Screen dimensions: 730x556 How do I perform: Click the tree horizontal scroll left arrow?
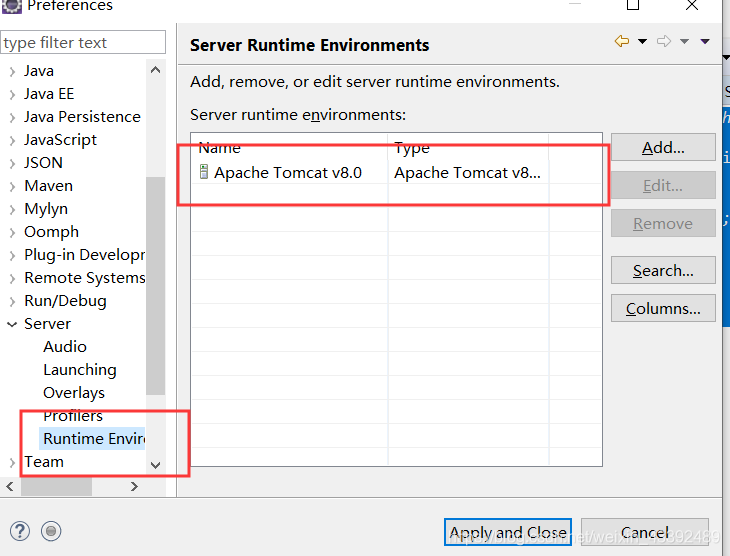[x=10, y=487]
